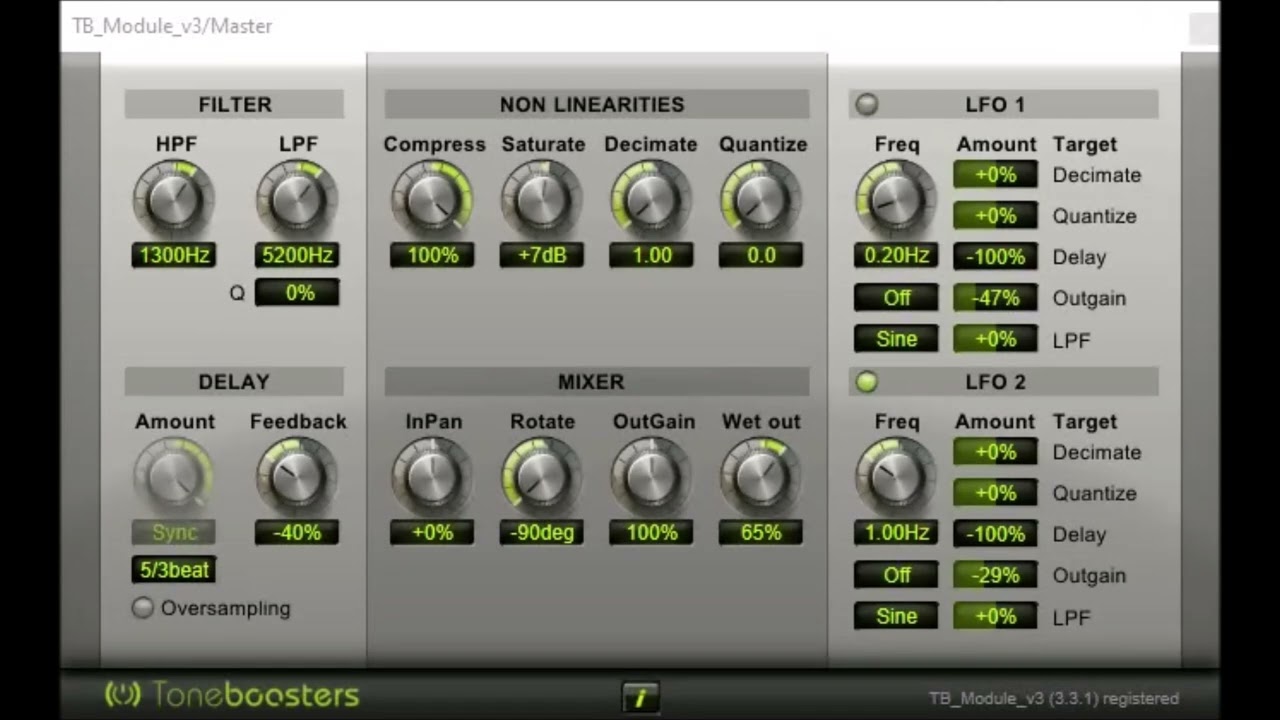1280x720 pixels.
Task: Toggle the delay Sync button
Action: tap(174, 532)
